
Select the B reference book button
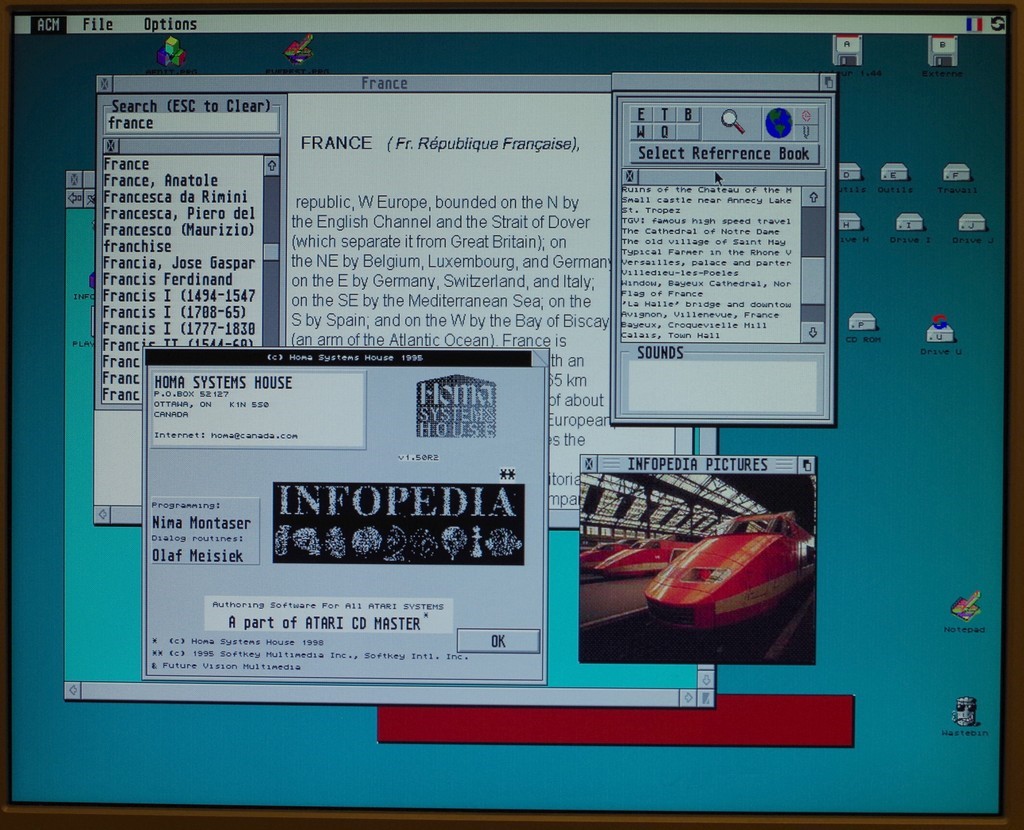[688, 115]
